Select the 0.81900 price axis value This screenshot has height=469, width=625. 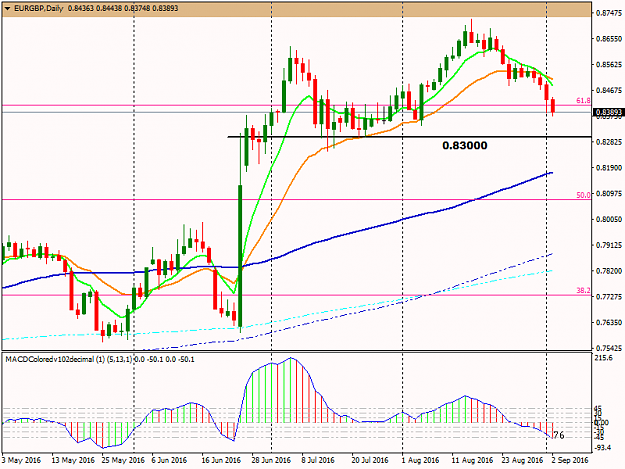pyautogui.click(x=609, y=168)
